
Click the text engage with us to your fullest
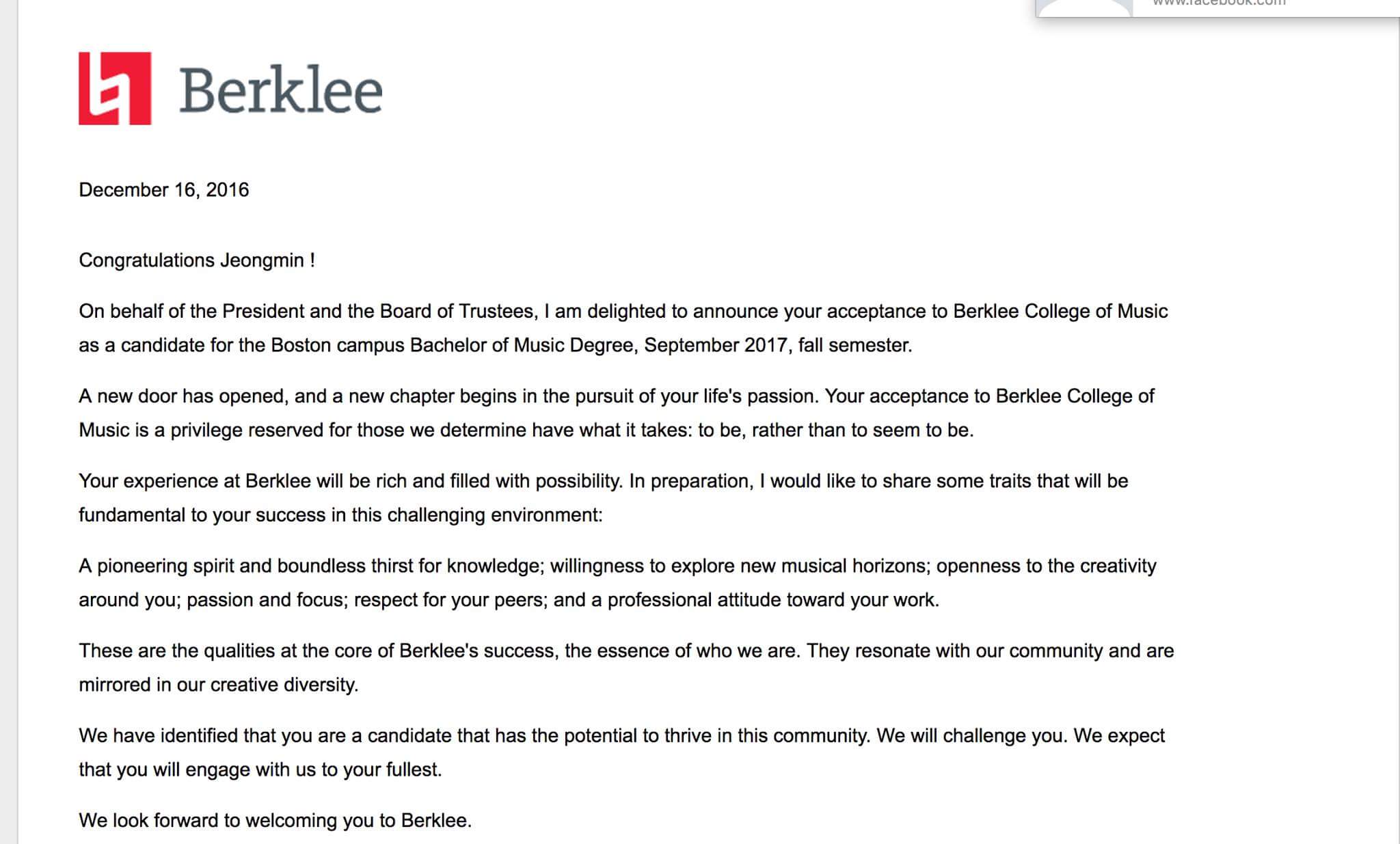pyautogui.click(x=314, y=770)
